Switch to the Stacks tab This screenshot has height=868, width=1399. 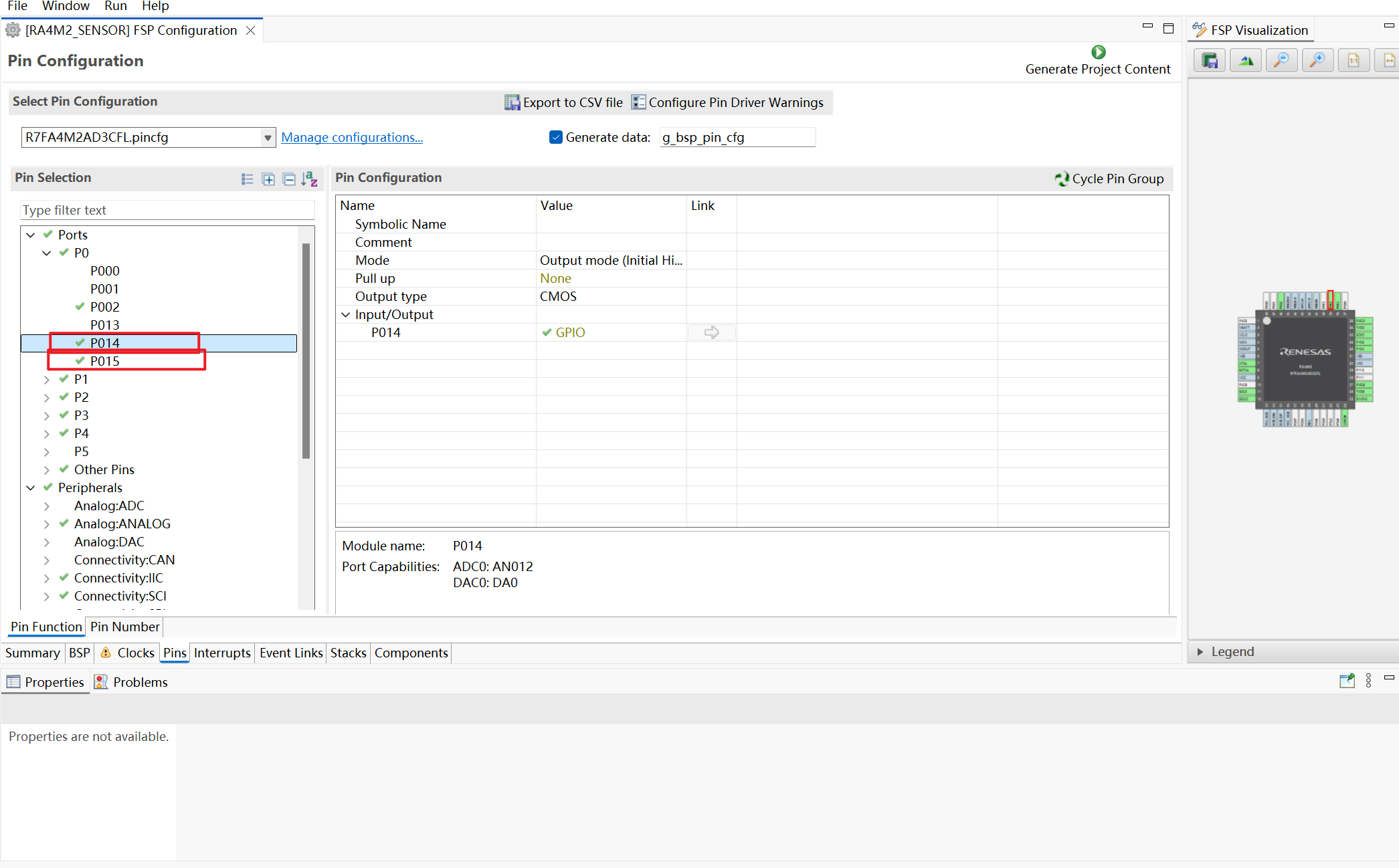[x=349, y=653]
